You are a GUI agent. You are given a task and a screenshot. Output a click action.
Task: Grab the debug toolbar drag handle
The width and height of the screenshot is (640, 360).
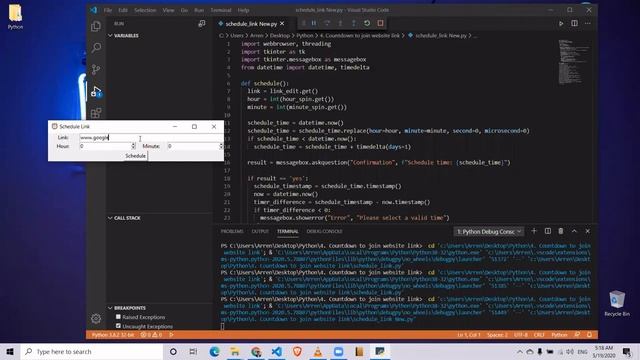303,23
